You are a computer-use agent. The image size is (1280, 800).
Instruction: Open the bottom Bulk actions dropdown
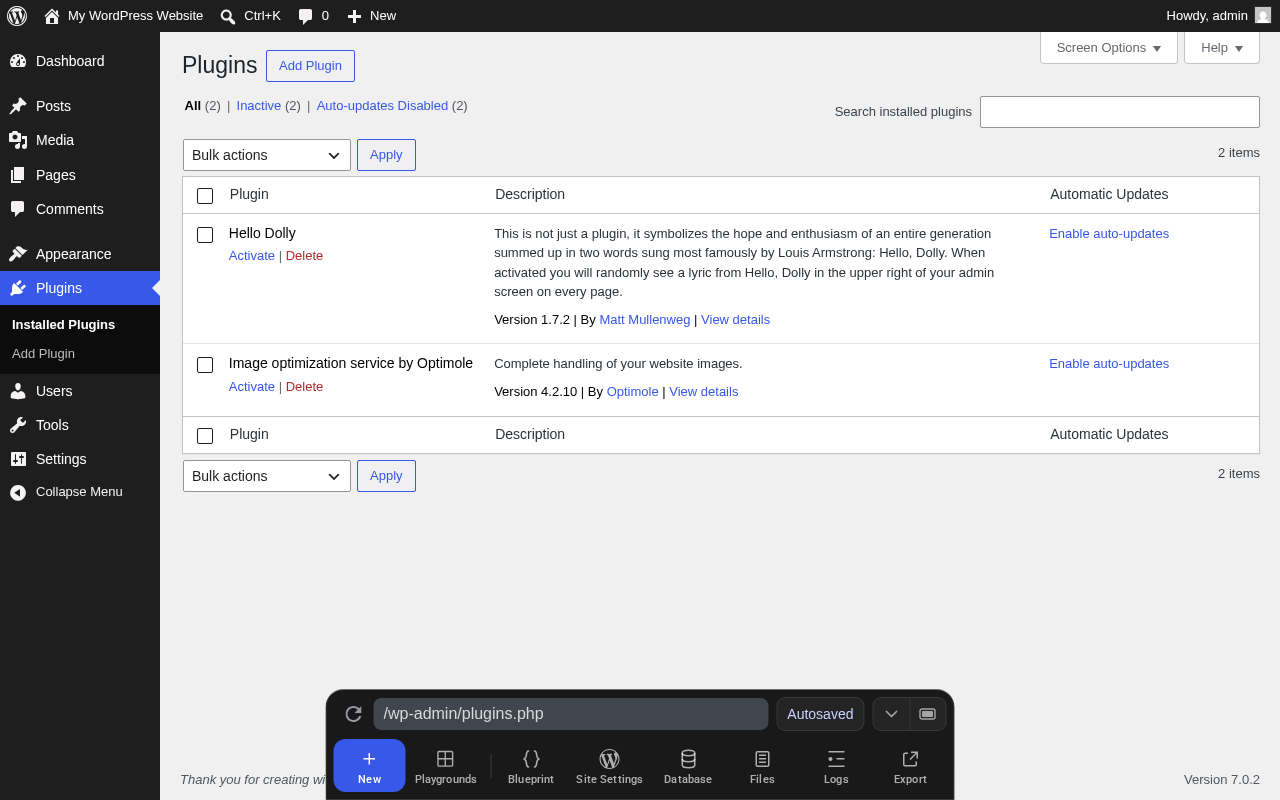point(267,476)
